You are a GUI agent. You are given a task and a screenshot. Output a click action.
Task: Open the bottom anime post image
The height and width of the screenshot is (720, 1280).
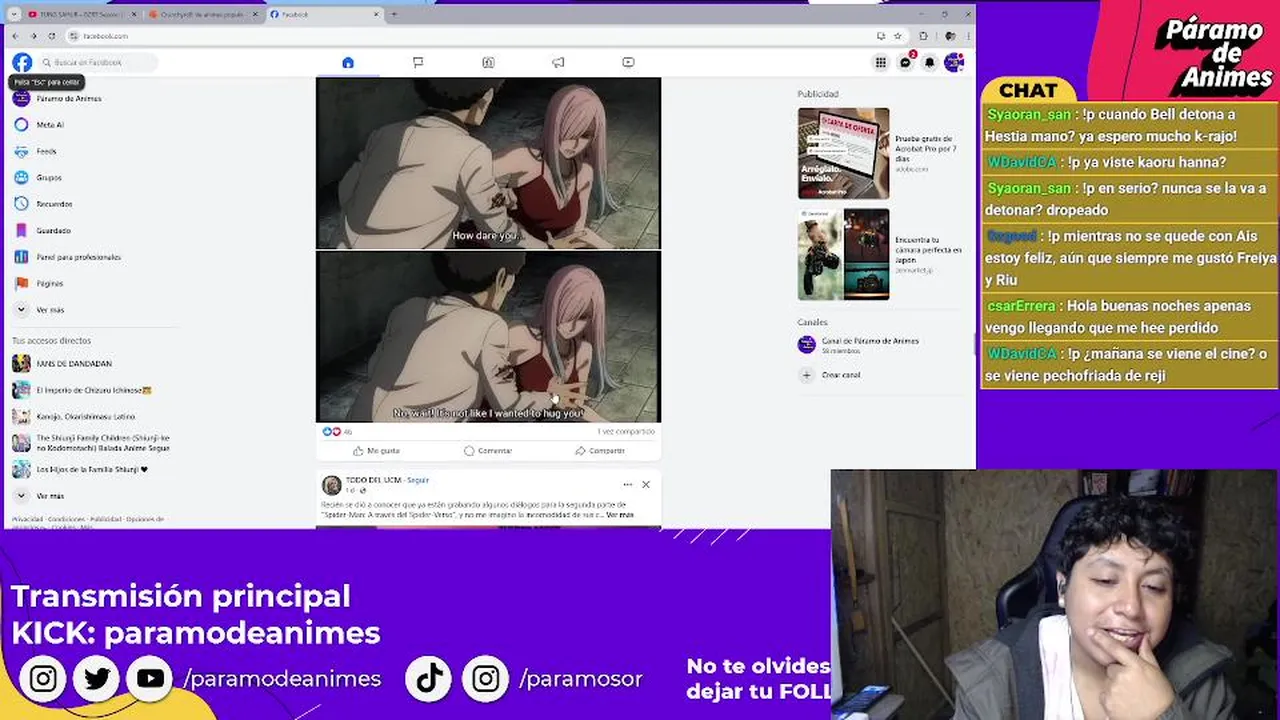[x=488, y=337]
